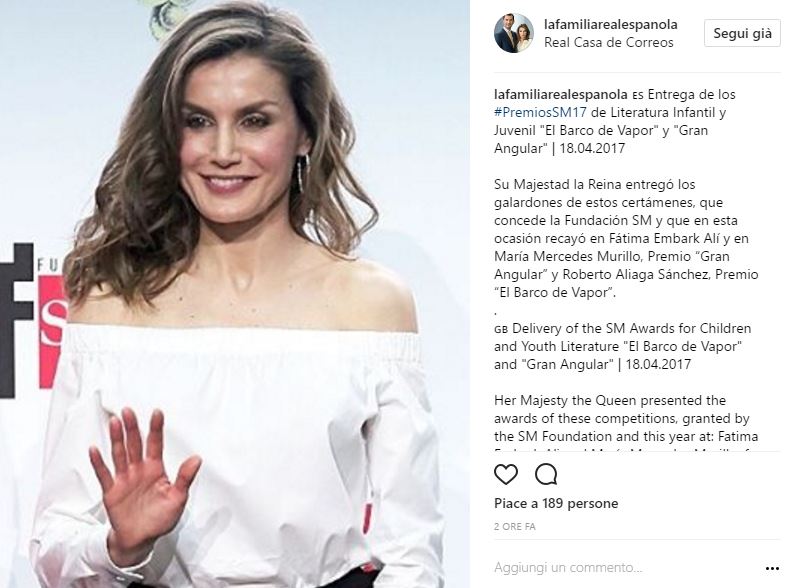The image size is (786, 588).
Task: Open the lafamiliarealespanola username in the header
Action: 611,24
